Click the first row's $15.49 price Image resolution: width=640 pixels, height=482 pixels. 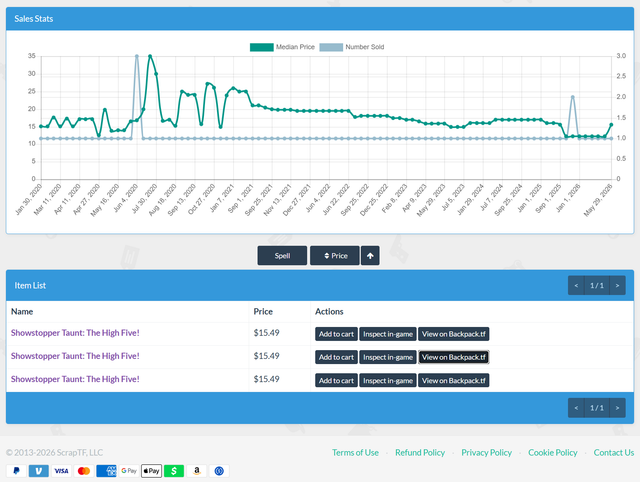pos(267,333)
